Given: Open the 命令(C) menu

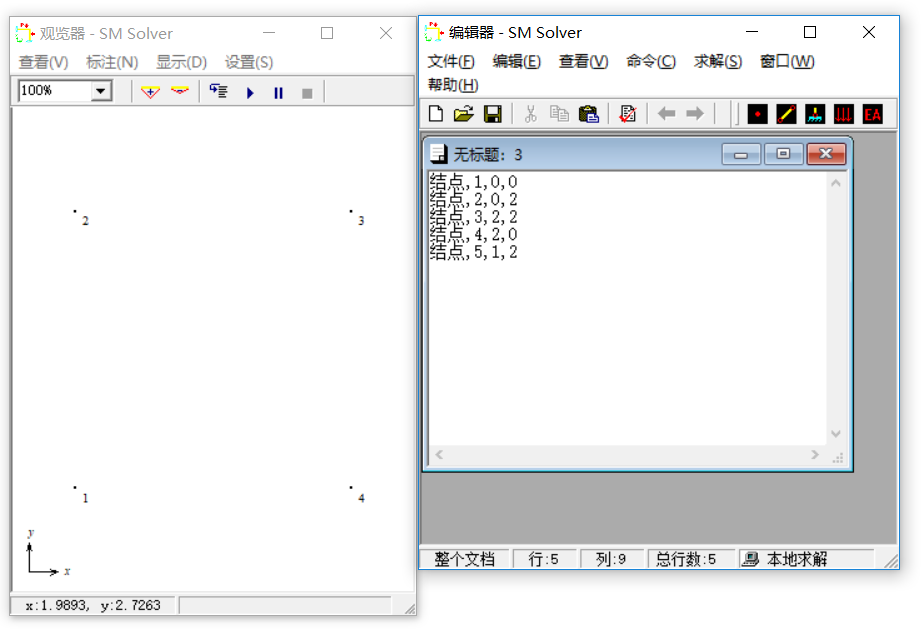Looking at the screenshot, I should click(651, 61).
